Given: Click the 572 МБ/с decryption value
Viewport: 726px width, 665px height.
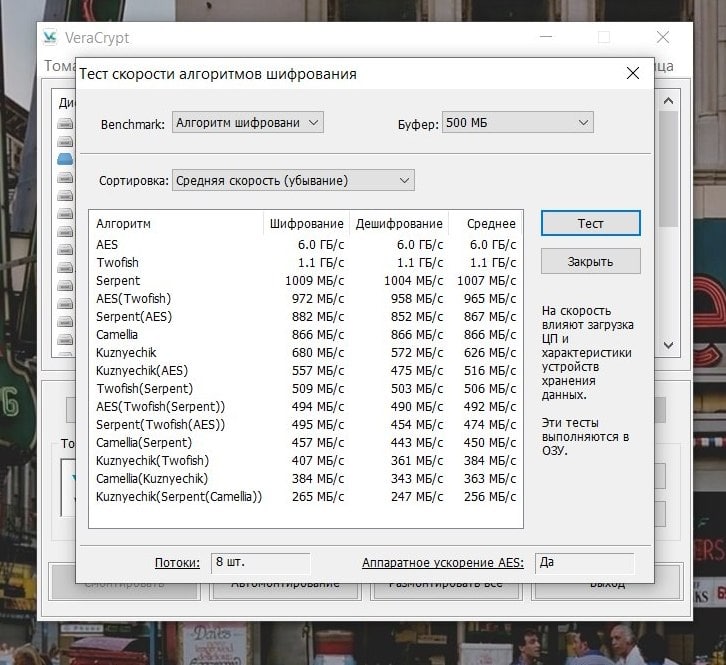Looking at the screenshot, I should click(x=417, y=353).
